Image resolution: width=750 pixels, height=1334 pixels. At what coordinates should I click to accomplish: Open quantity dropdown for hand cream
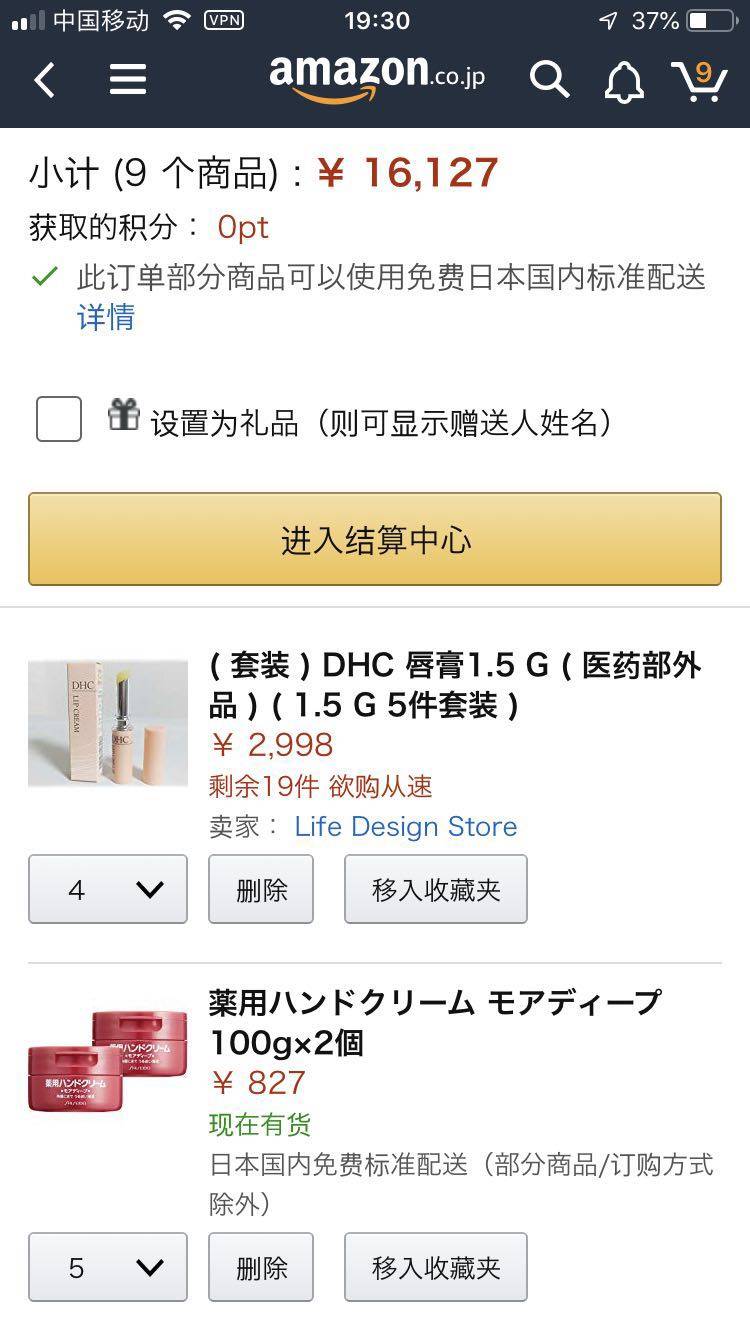pyautogui.click(x=108, y=1267)
